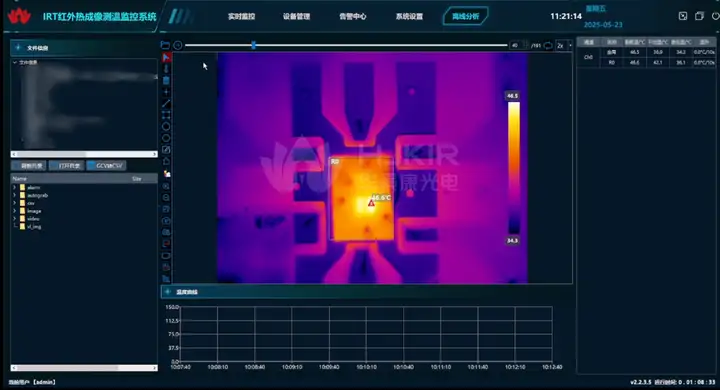This screenshot has width=720, height=390.
Task: Select the ellipse region tool
Action: [166, 138]
